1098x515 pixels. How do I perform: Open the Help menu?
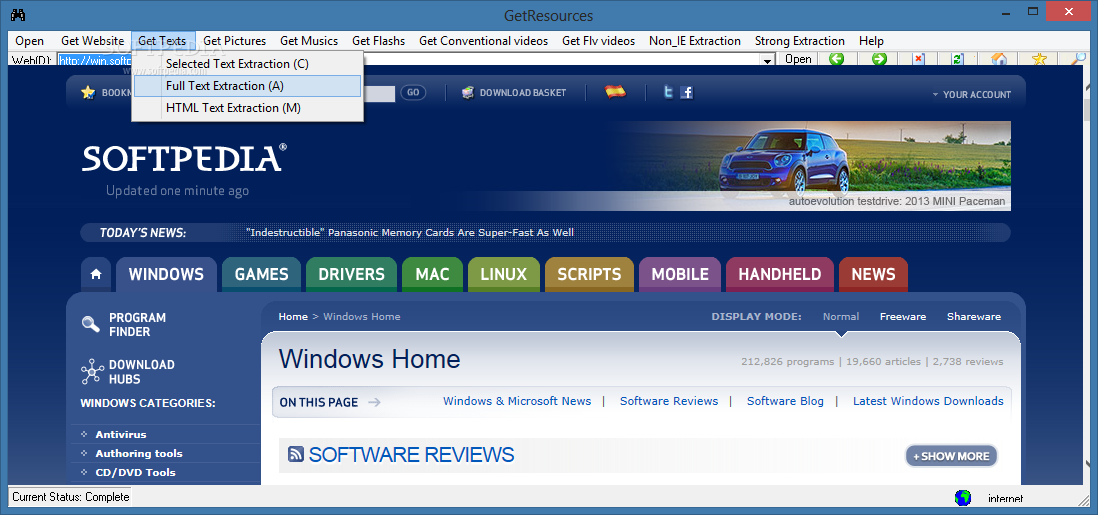[871, 41]
